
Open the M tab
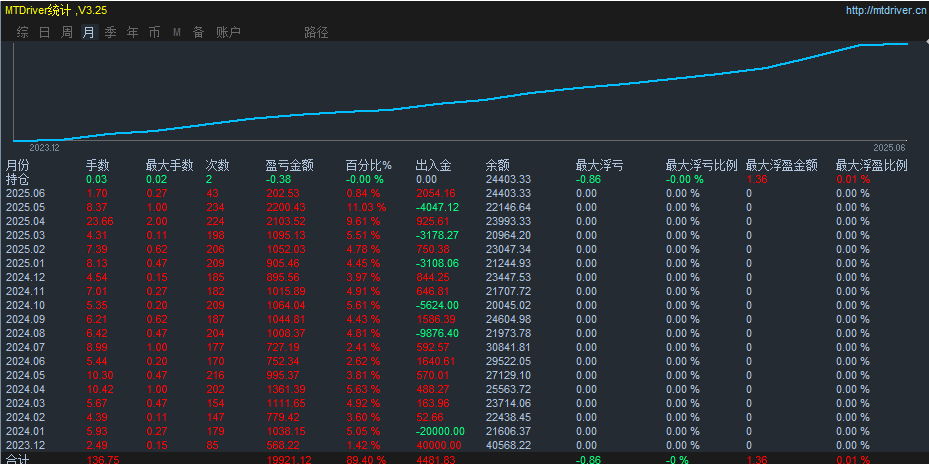point(177,33)
